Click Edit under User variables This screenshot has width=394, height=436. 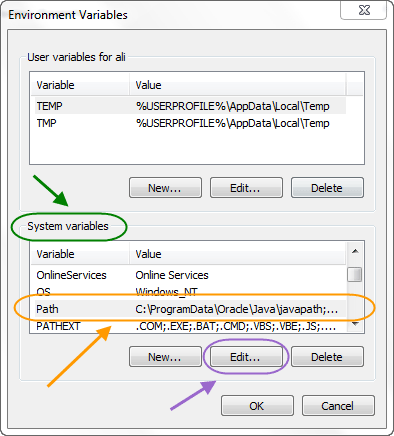tap(246, 188)
